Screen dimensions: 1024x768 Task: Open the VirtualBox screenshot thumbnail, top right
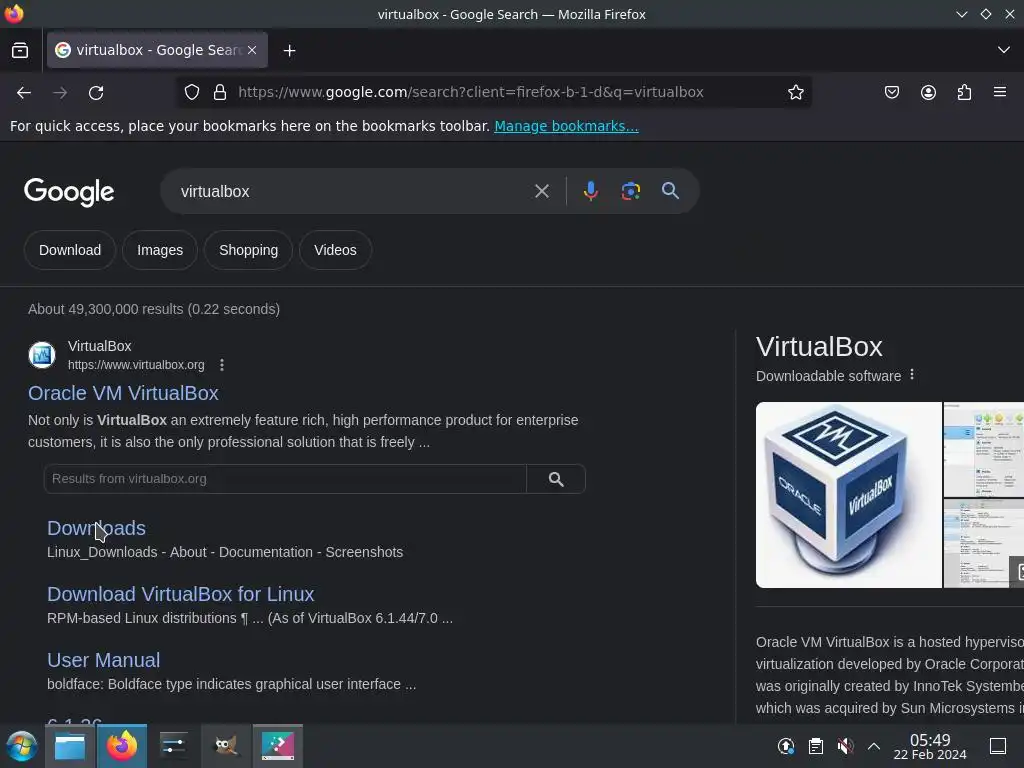(x=984, y=449)
